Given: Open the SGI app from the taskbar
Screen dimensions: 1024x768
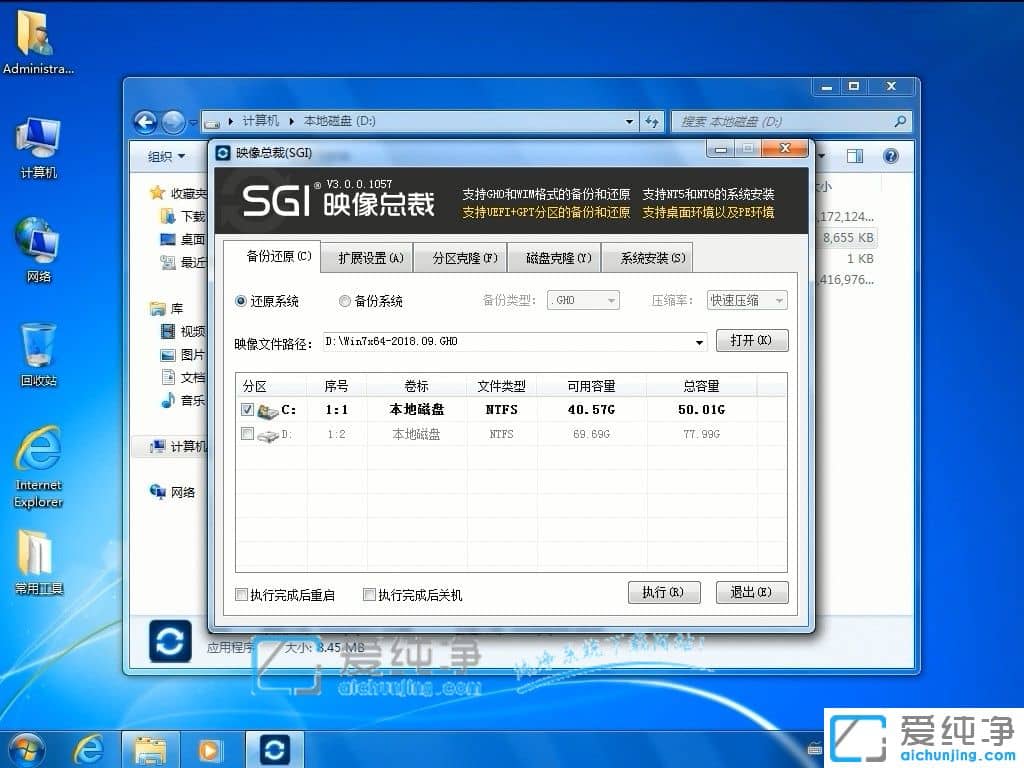Looking at the screenshot, I should (274, 748).
